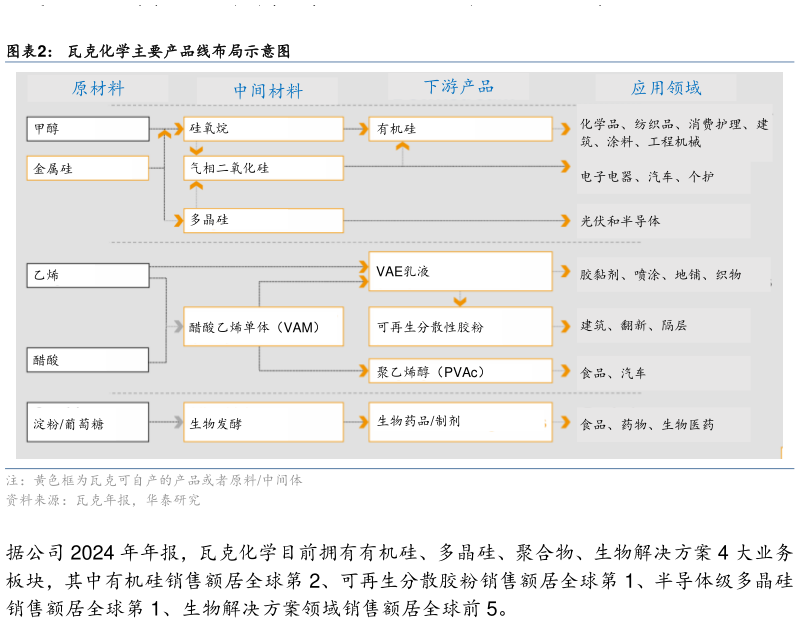800x623 pixels.
Task: Select the 金属硅 box
Action: click(x=88, y=168)
